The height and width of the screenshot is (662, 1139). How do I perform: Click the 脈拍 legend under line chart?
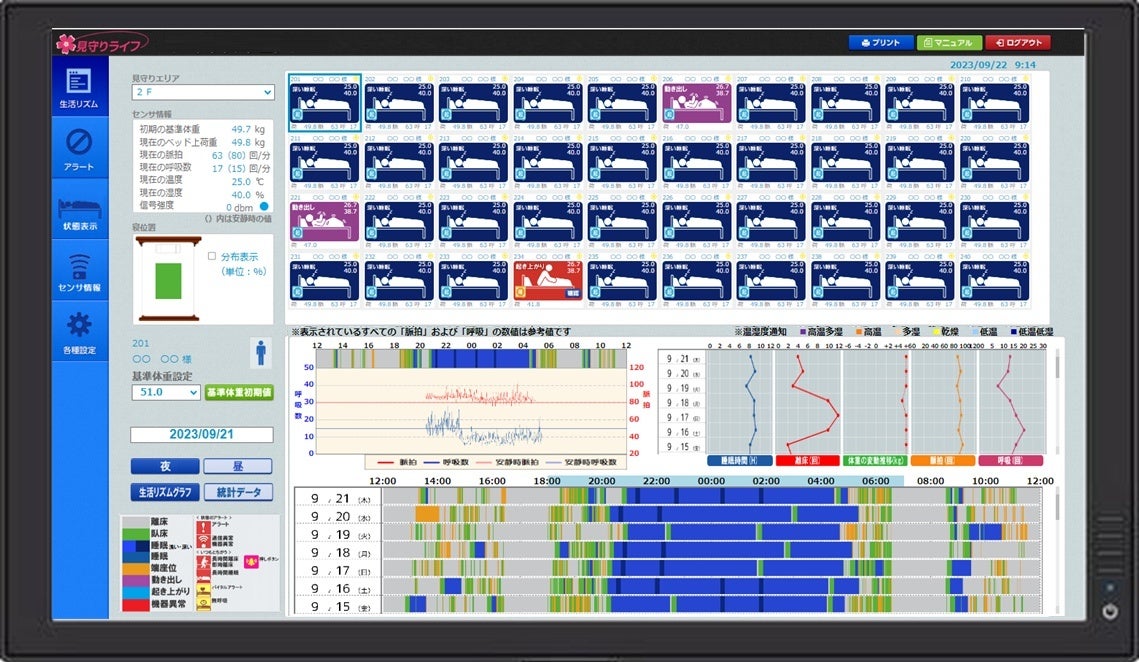397,461
